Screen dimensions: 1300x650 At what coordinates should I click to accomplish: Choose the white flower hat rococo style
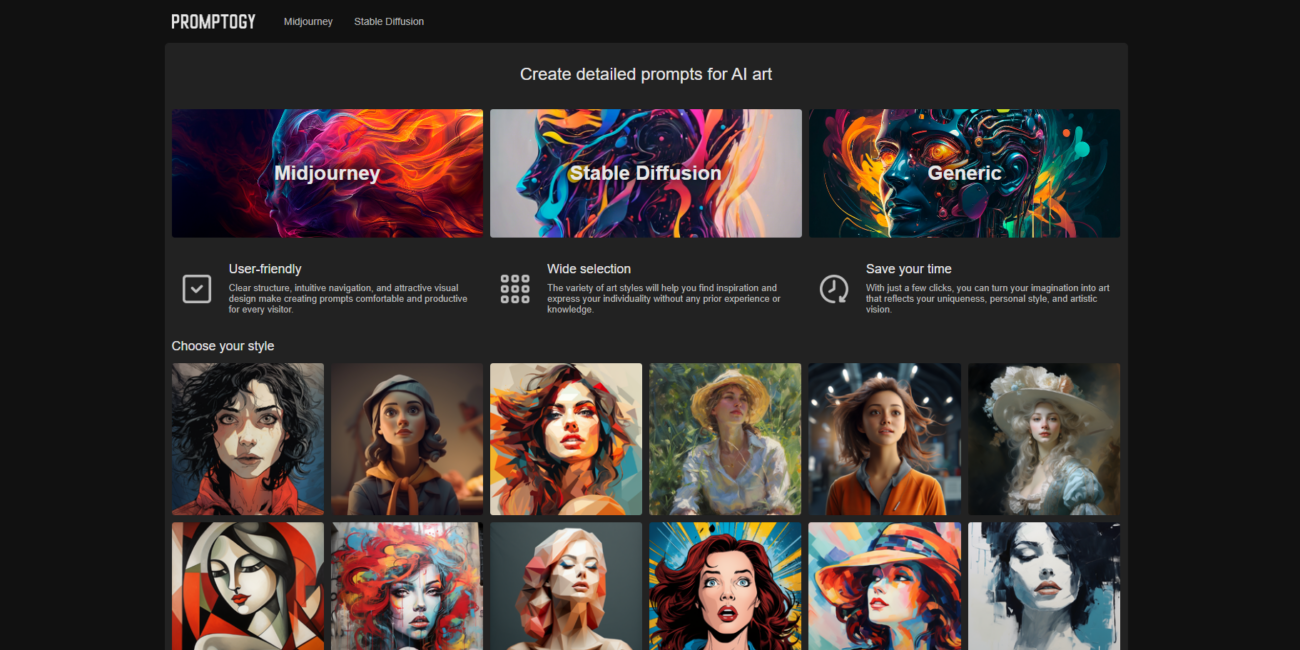tap(1044, 439)
